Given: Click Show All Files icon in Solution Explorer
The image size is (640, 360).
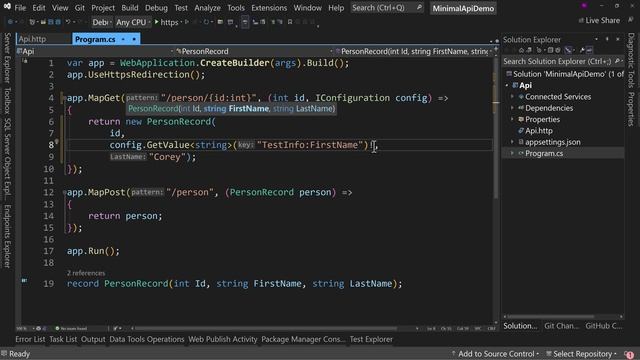Looking at the screenshot, I should click(558, 50).
